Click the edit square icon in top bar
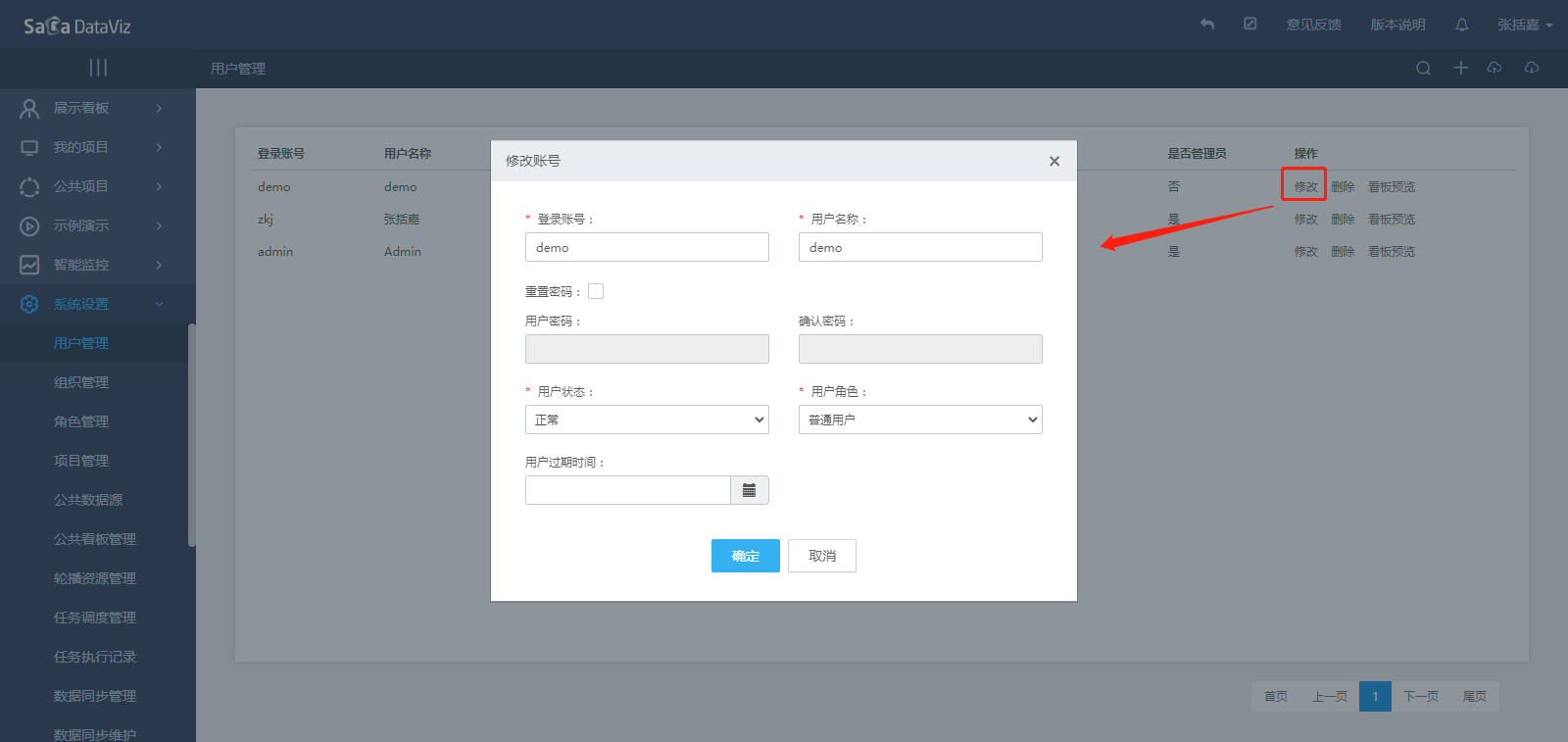 click(x=1250, y=24)
